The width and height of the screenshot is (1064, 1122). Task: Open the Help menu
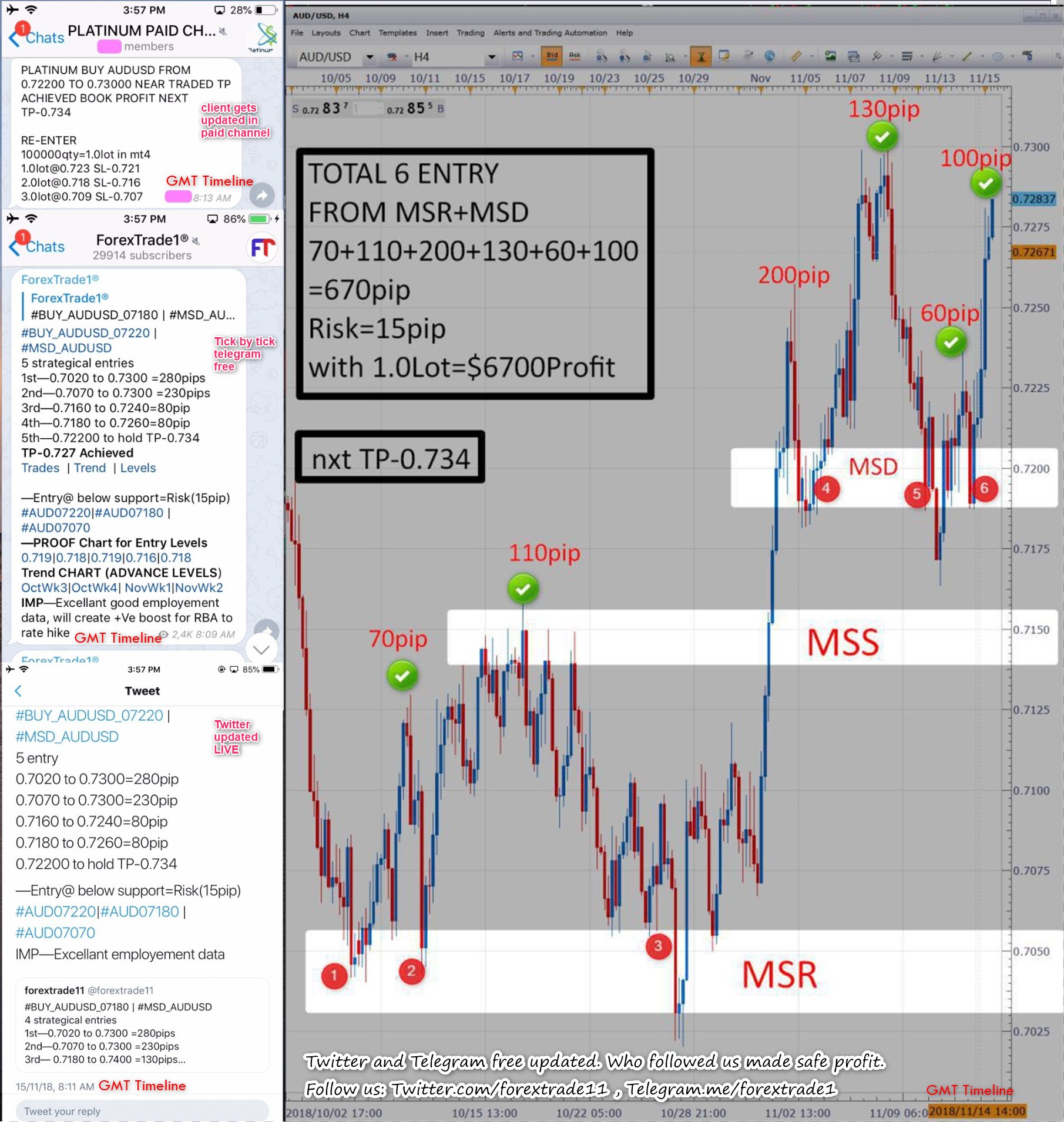coord(625,33)
